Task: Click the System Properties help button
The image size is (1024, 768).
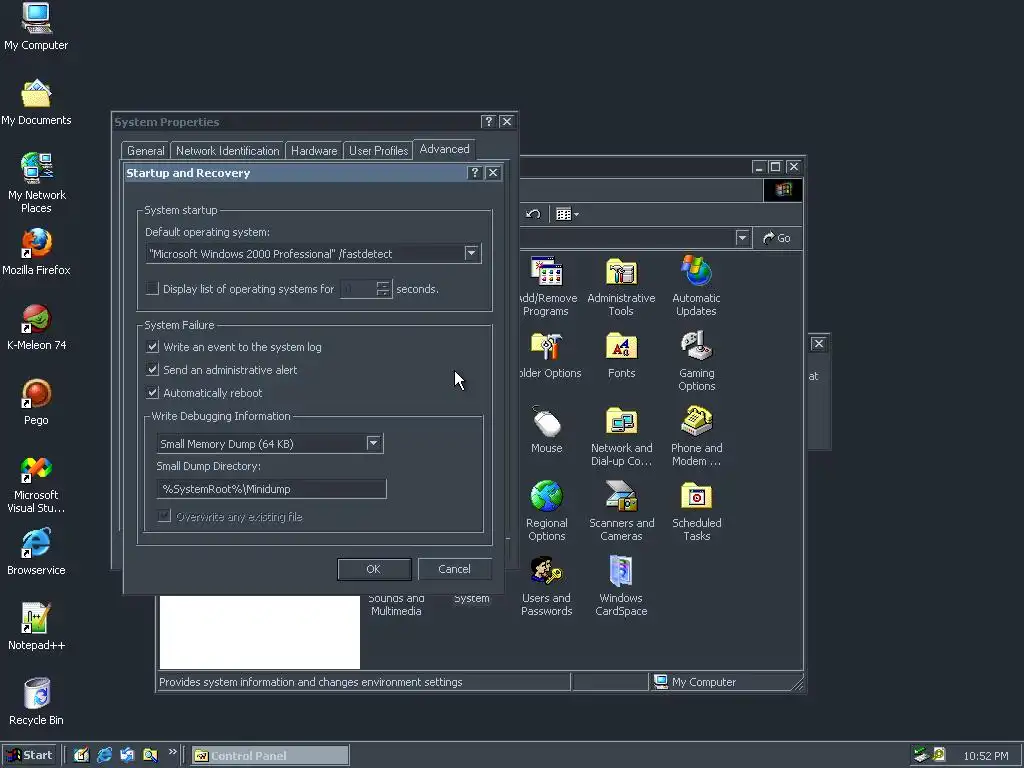Action: (488, 121)
